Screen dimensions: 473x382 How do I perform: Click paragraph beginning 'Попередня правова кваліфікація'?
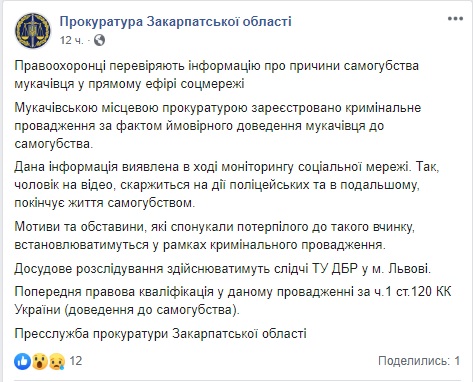click(233, 301)
